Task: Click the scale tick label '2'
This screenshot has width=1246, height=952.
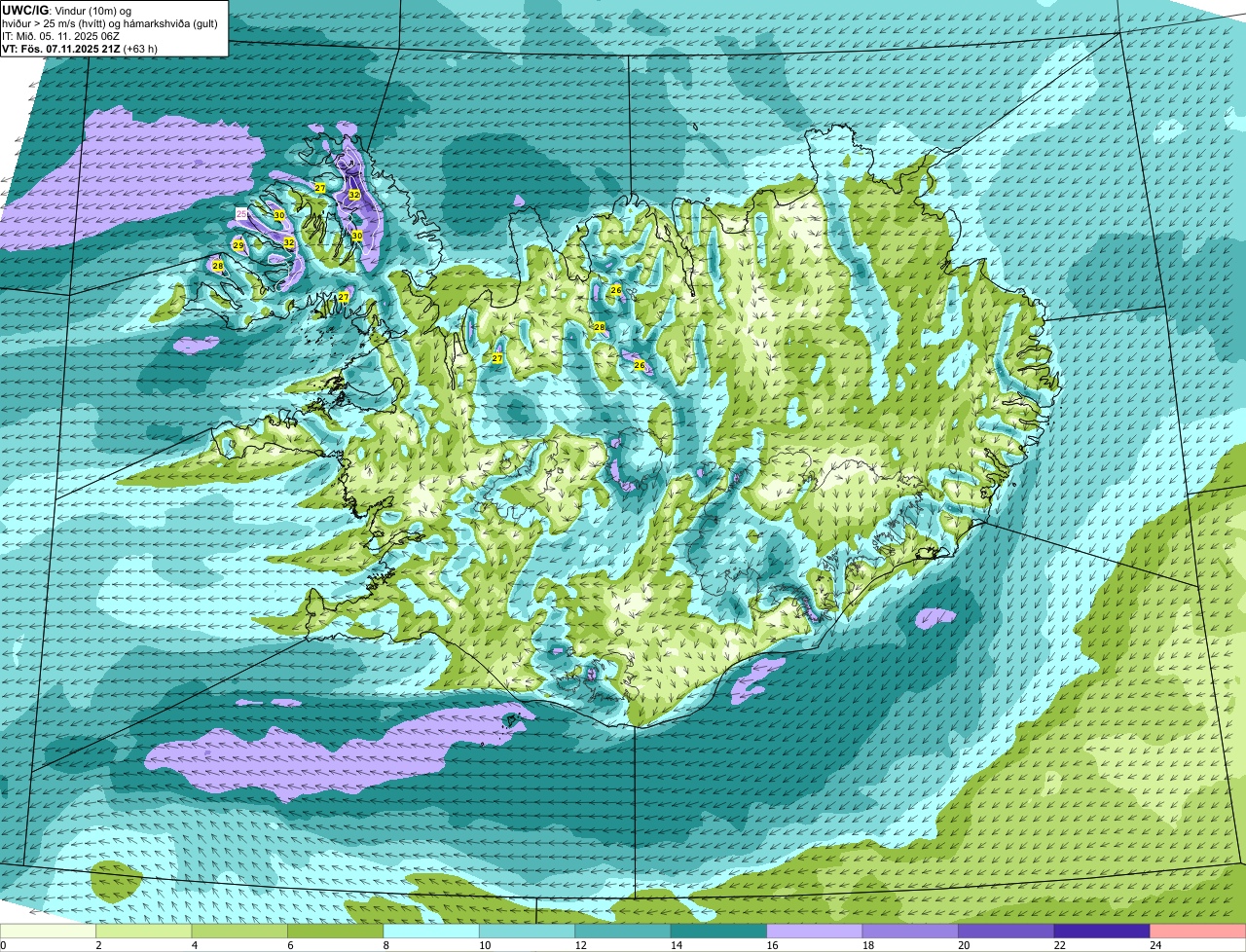Action: 98,944
